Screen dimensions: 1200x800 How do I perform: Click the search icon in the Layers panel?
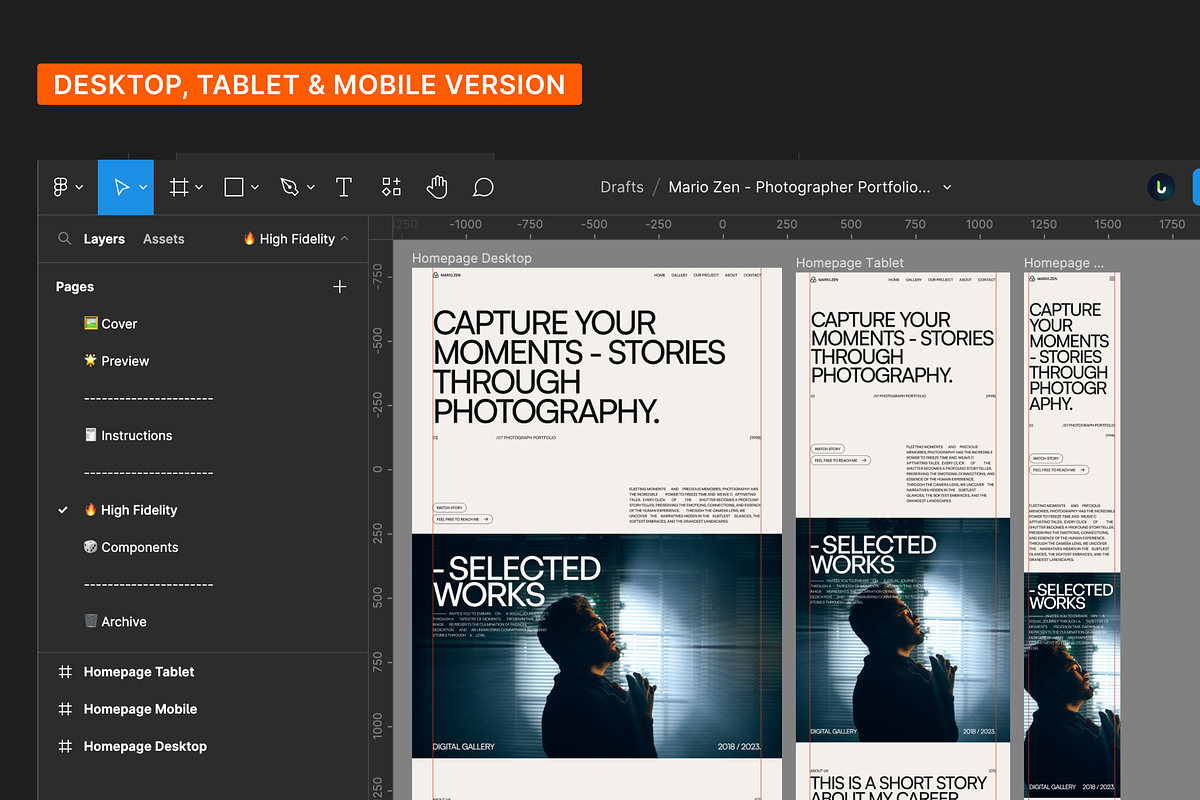[65, 239]
